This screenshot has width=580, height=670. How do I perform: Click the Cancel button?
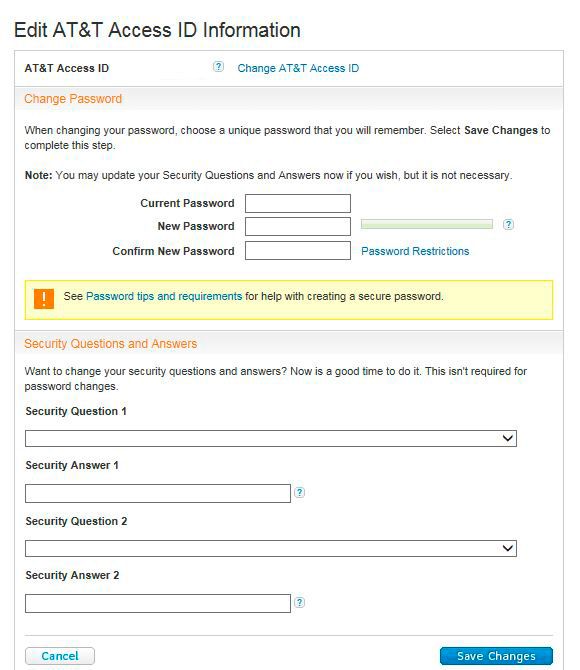60,656
